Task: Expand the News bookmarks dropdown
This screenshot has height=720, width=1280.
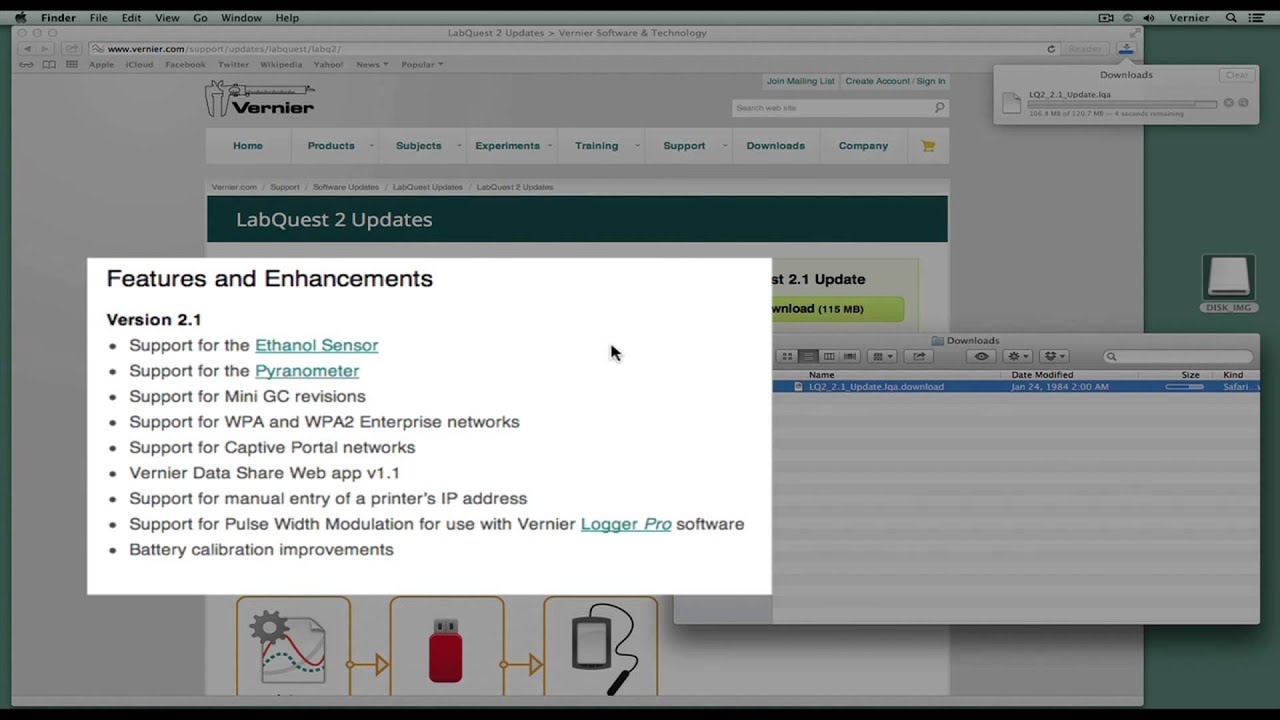Action: (x=371, y=64)
